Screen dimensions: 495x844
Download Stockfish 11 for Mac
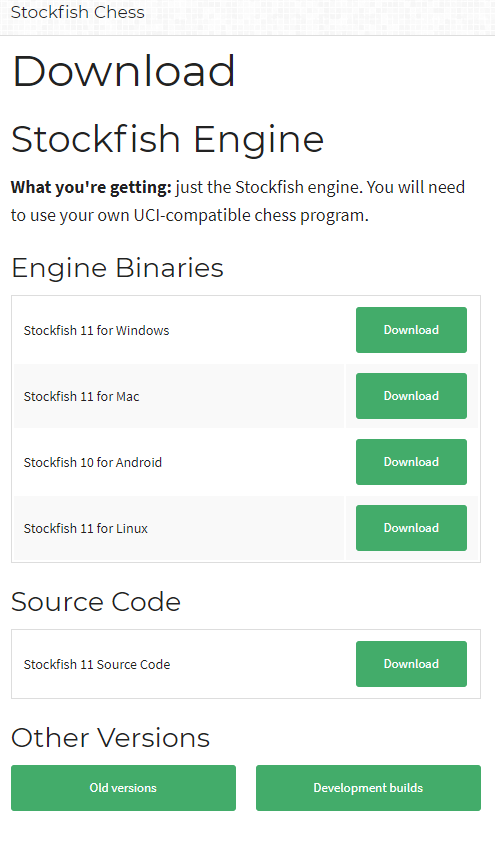(411, 396)
